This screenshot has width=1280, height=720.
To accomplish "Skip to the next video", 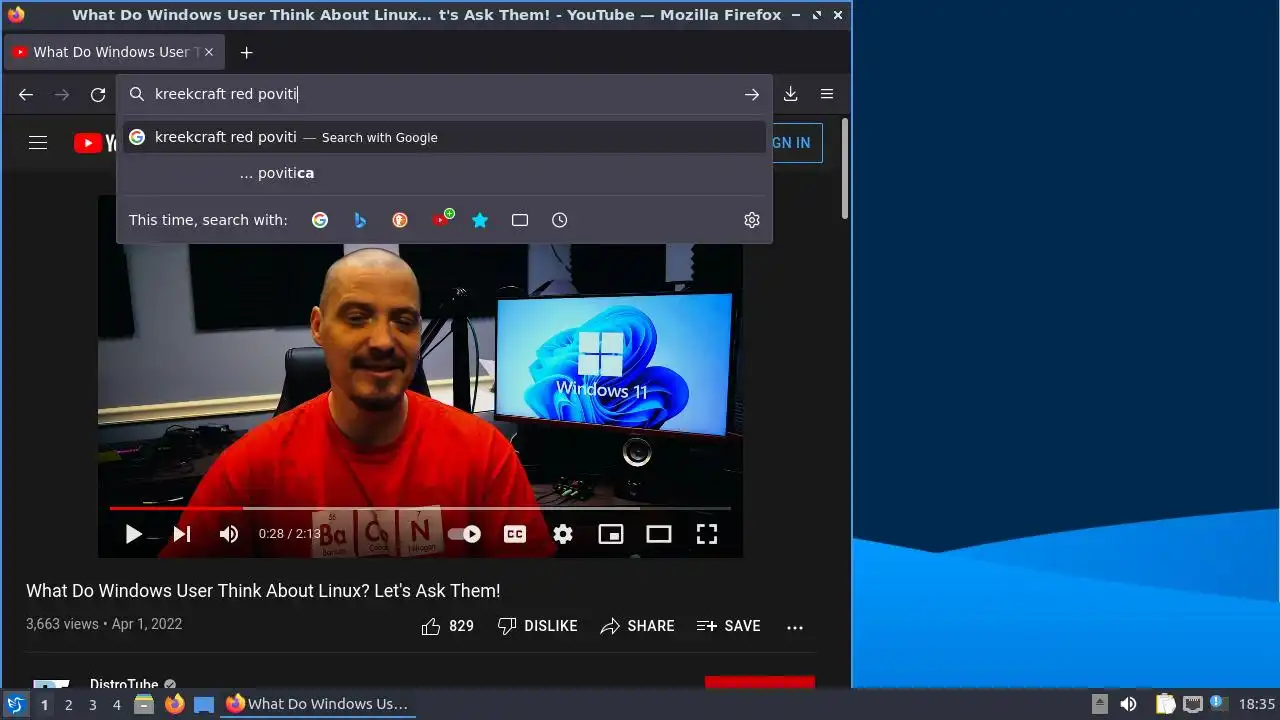I will click(x=181, y=534).
